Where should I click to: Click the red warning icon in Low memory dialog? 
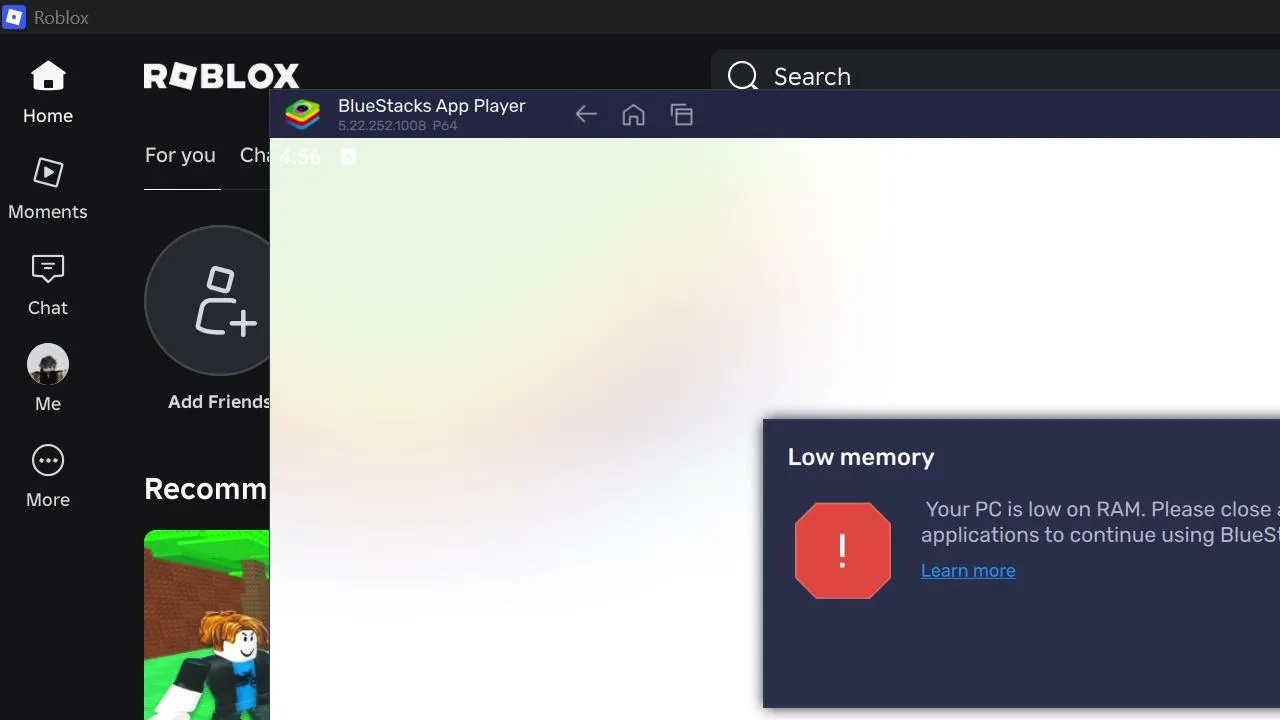click(x=842, y=550)
